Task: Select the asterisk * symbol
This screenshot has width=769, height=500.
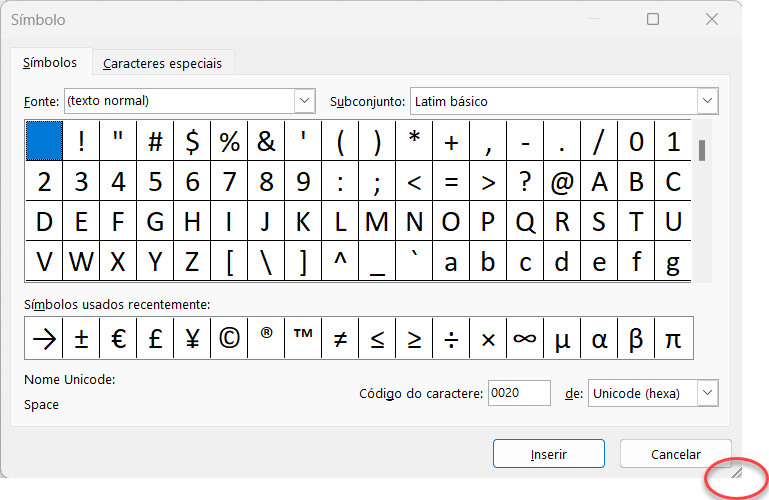Action: (414, 141)
